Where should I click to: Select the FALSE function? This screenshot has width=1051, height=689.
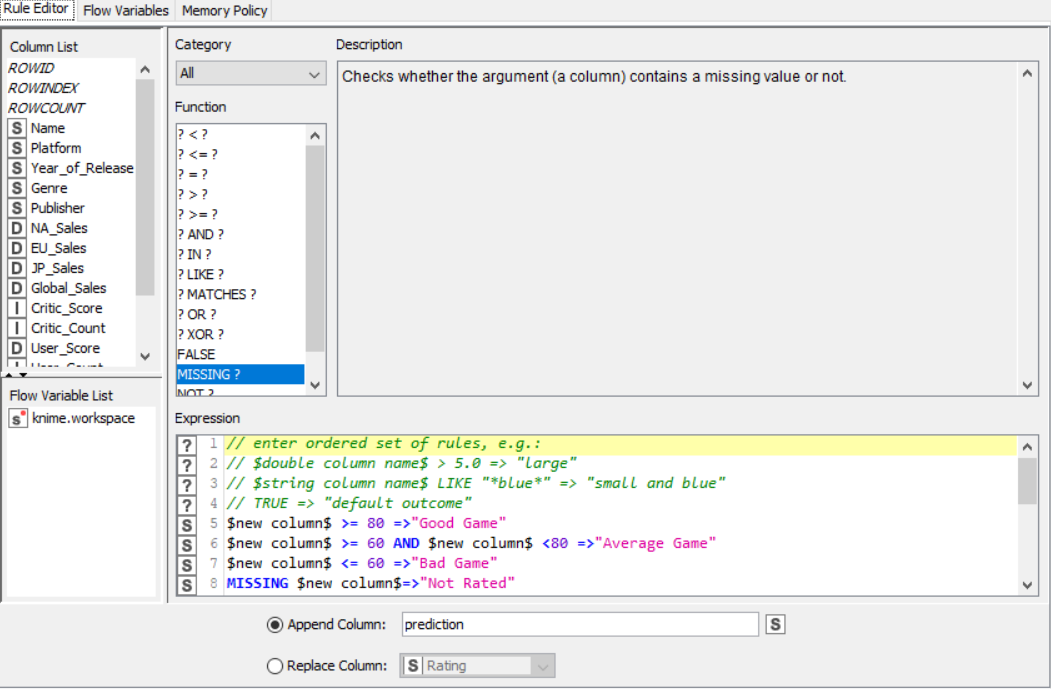240,355
